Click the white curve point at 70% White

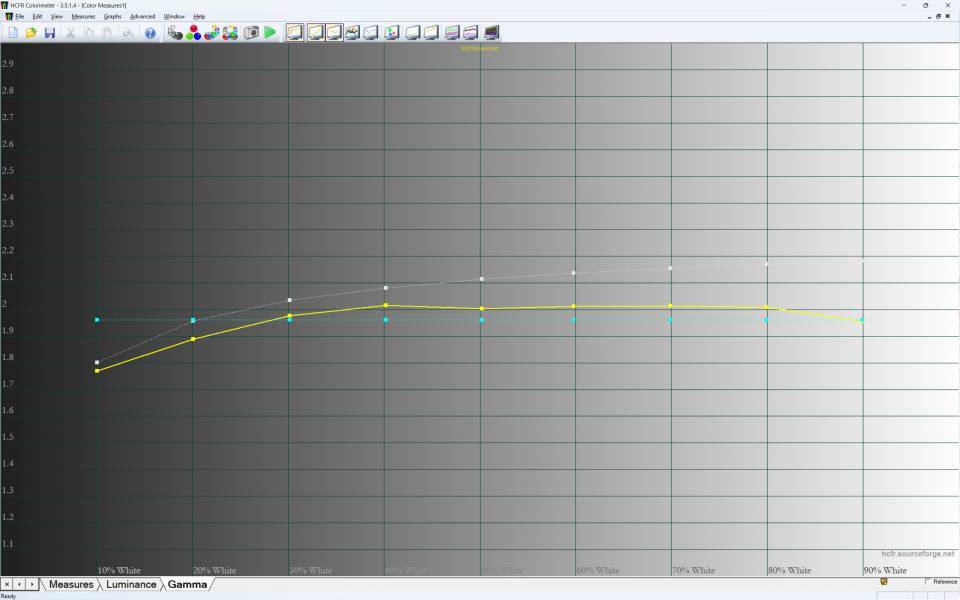point(670,268)
